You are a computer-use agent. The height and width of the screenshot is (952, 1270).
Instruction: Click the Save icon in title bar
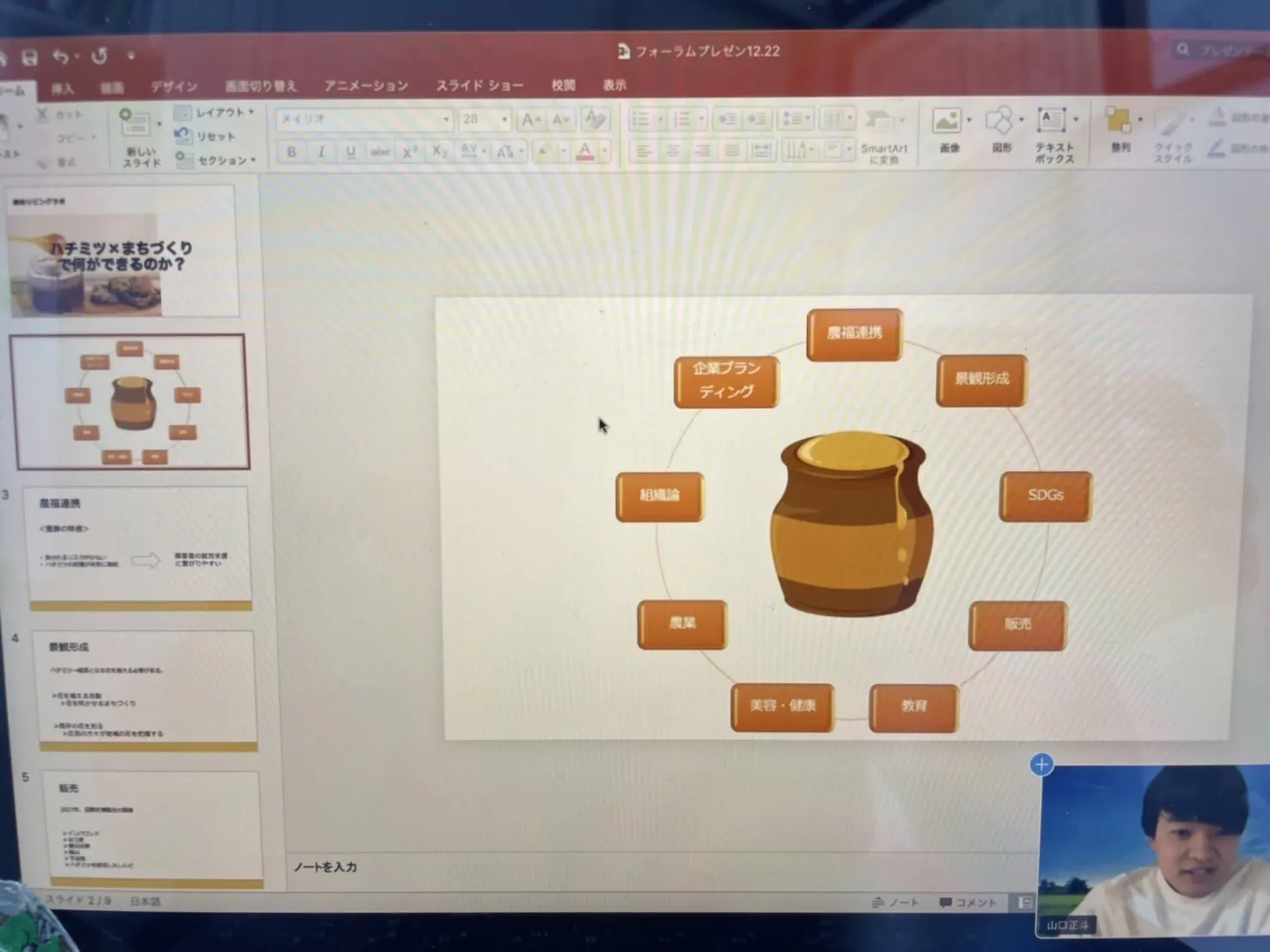point(30,58)
